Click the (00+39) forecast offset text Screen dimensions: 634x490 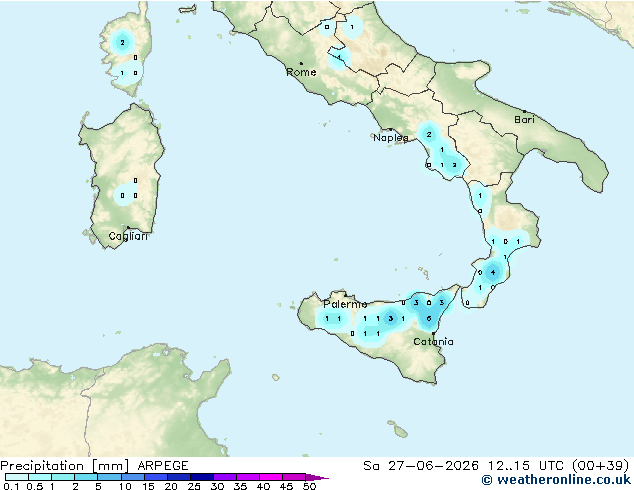[601, 466]
